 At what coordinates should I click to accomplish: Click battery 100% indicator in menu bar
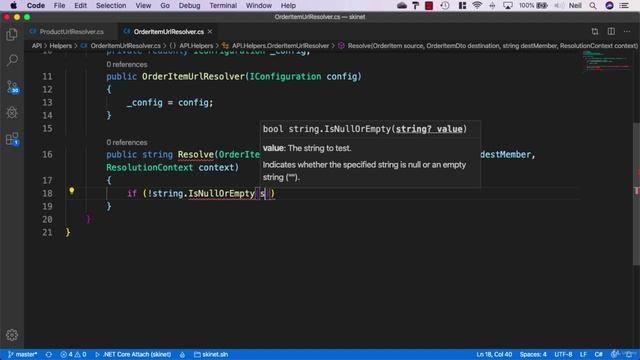(533, 5)
